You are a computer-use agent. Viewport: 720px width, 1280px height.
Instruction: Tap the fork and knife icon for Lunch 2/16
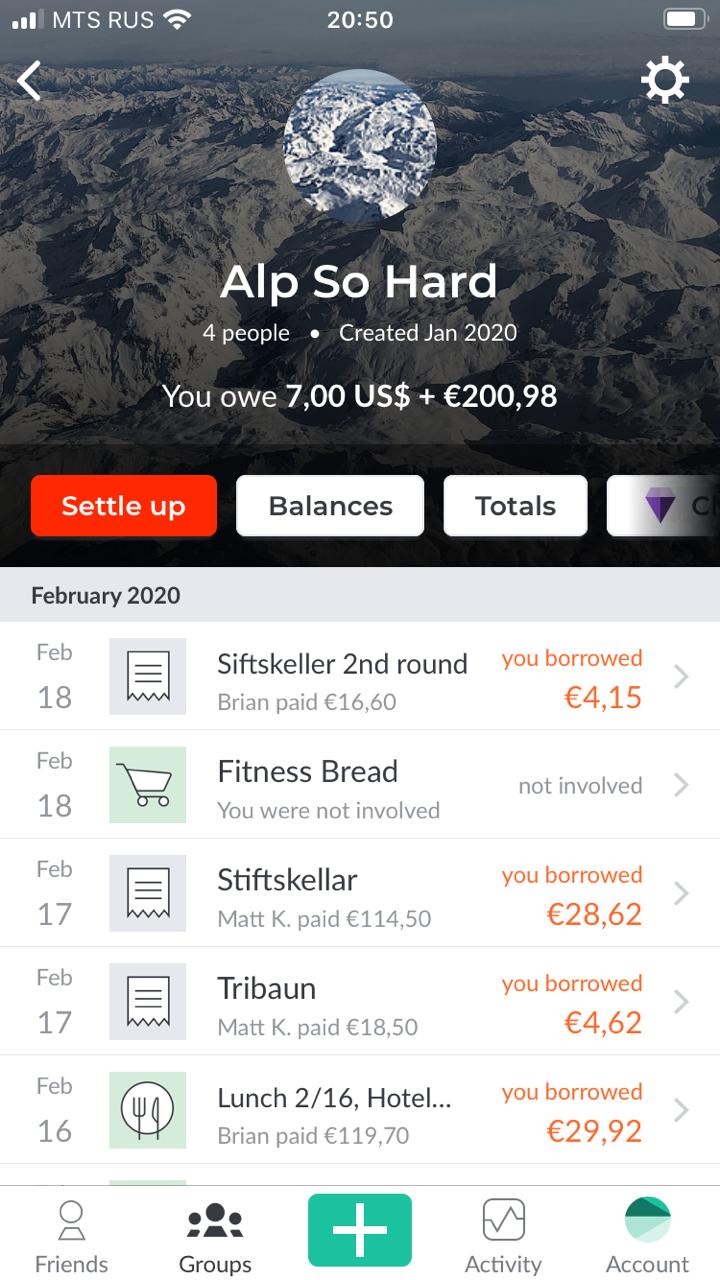[x=148, y=1110]
